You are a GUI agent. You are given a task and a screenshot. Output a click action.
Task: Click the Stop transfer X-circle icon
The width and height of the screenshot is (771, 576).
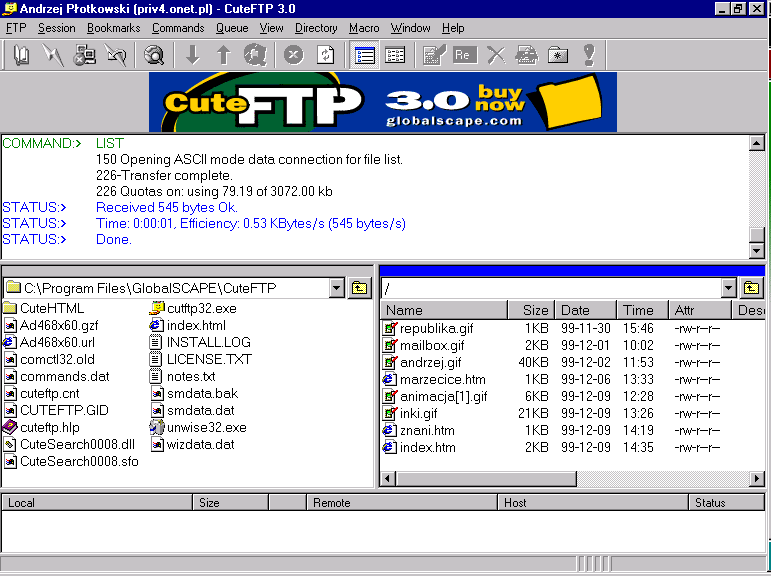coord(294,56)
